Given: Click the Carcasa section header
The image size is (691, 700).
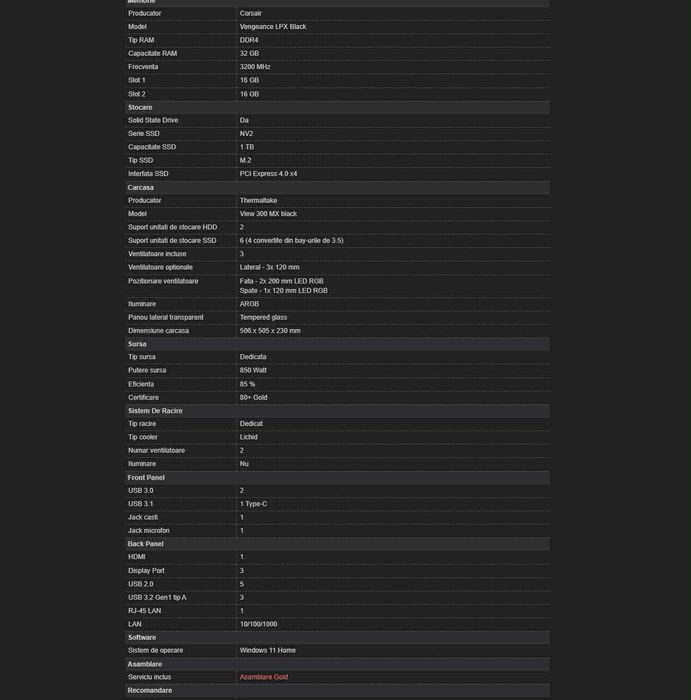Looking at the screenshot, I should point(141,187).
